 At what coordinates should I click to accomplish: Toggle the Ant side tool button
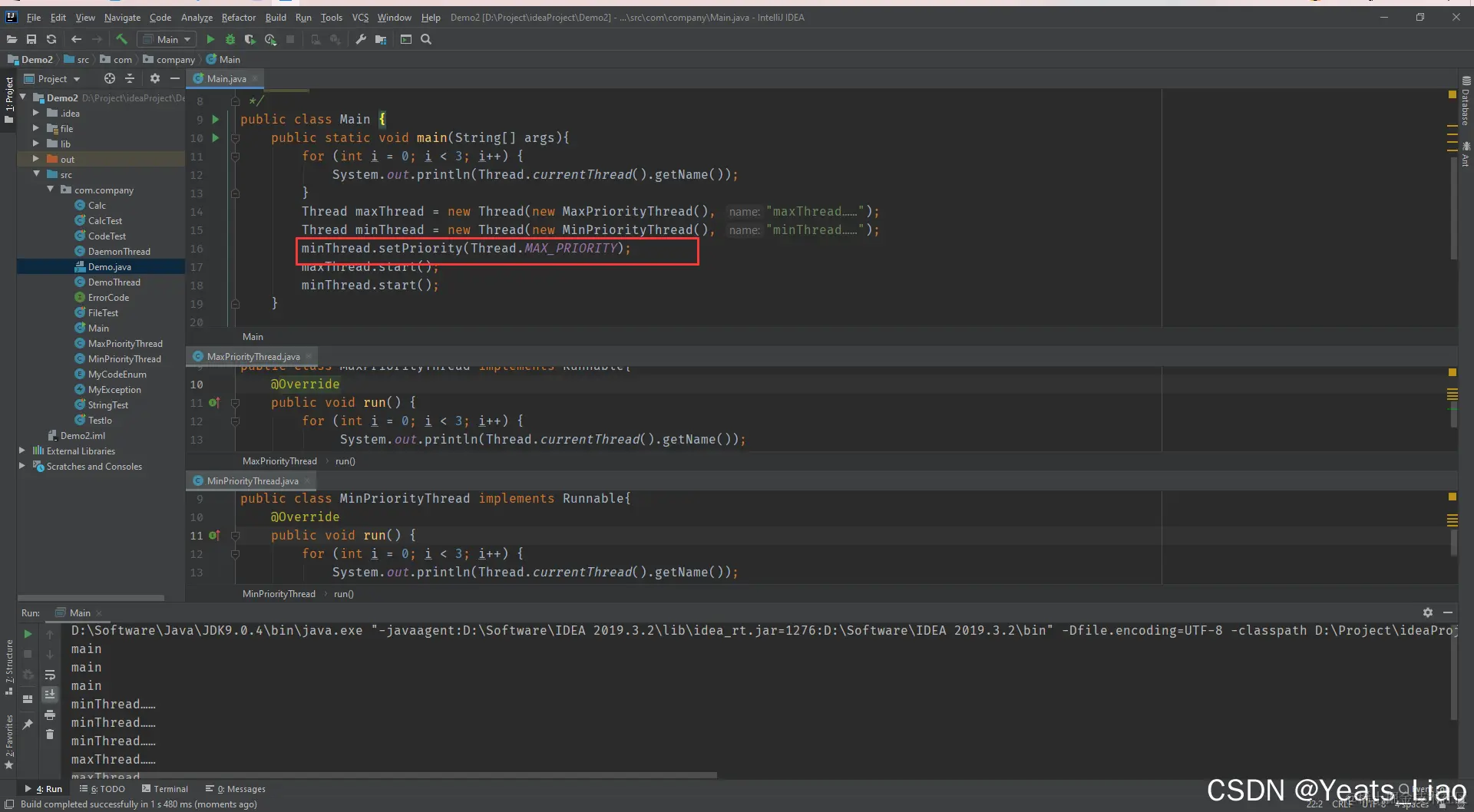(1466, 153)
